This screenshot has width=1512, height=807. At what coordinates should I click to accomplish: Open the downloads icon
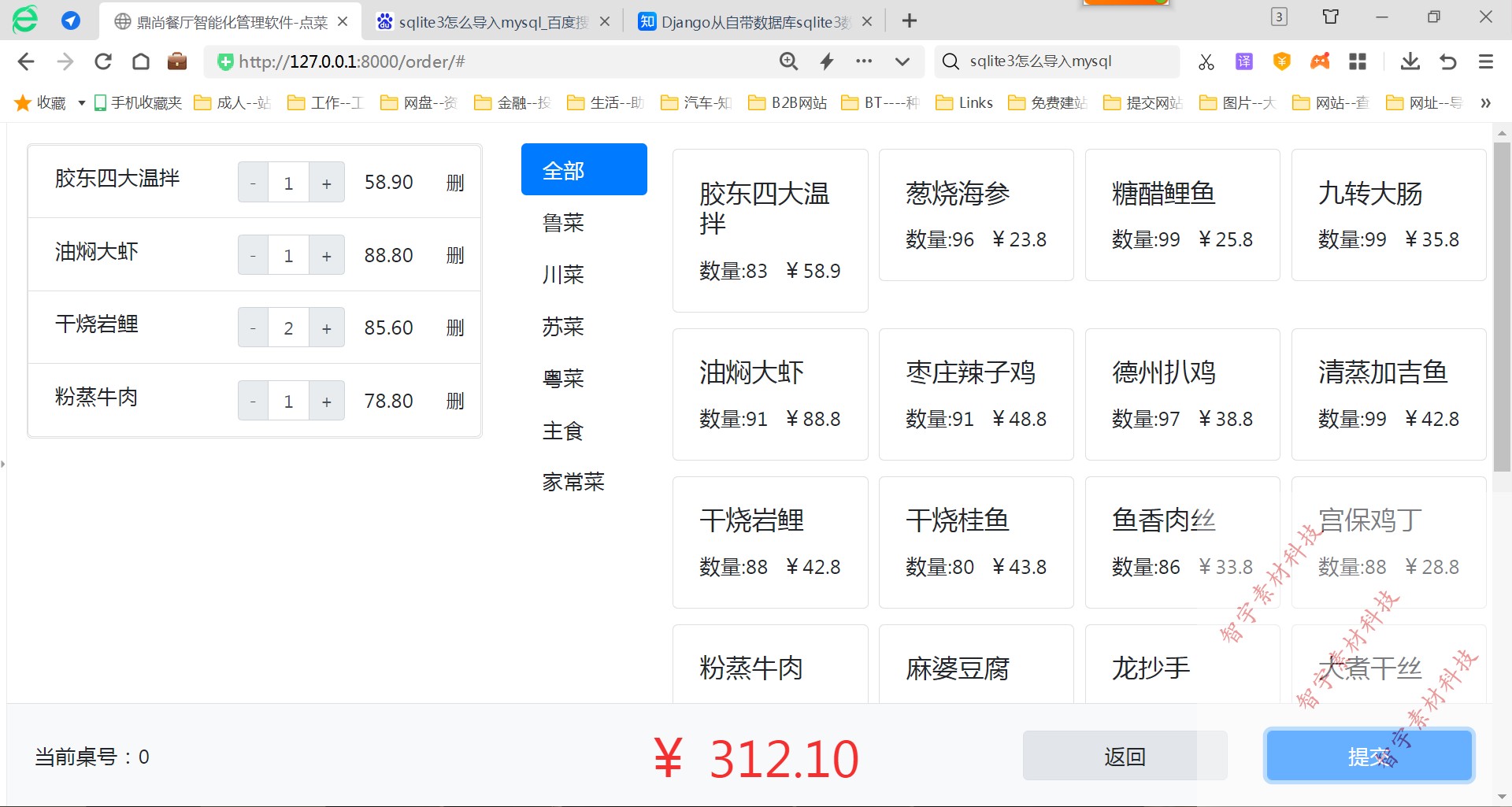[x=1410, y=61]
